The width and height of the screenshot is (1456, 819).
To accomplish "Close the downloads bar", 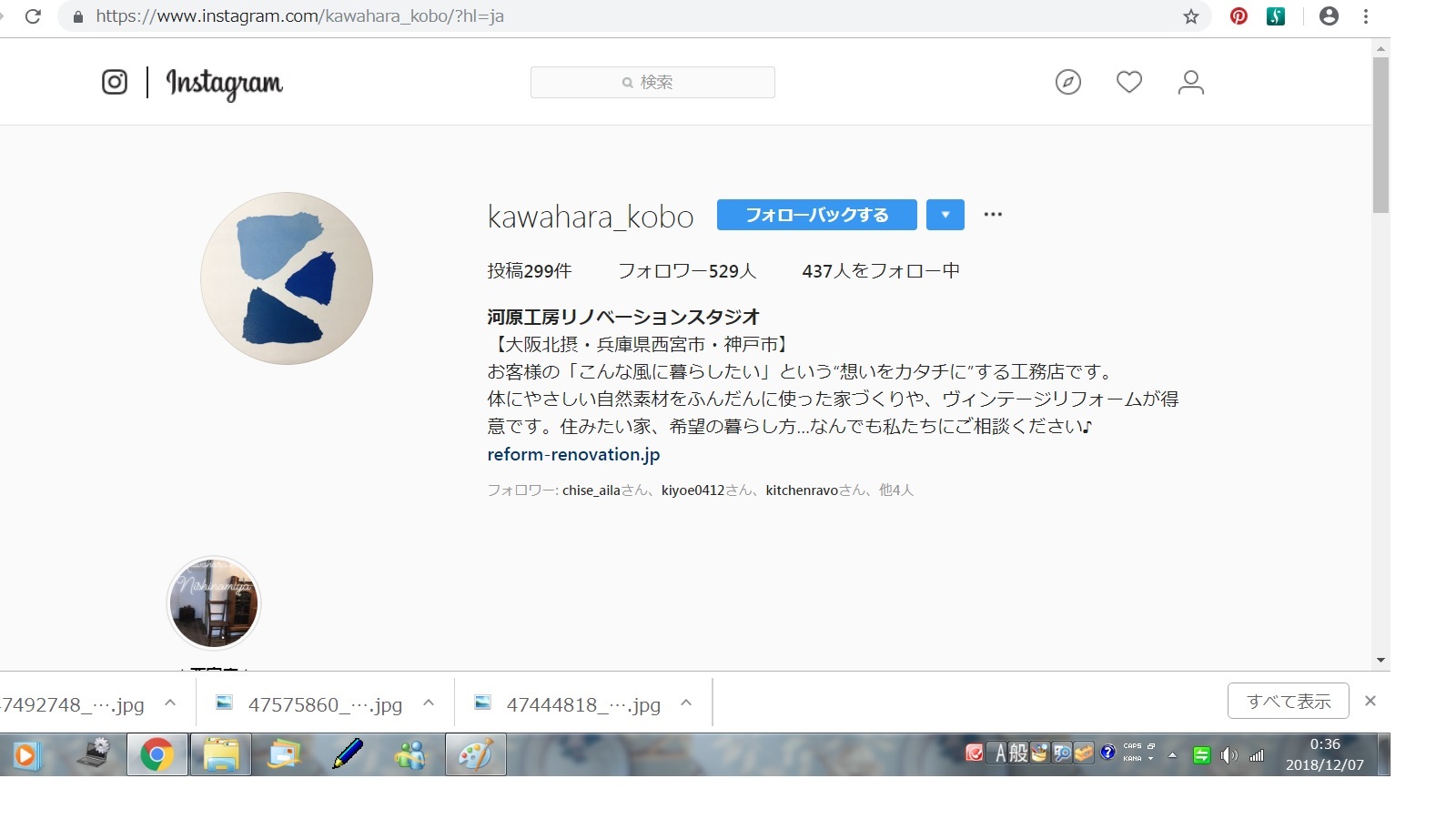I will pos(1370,701).
